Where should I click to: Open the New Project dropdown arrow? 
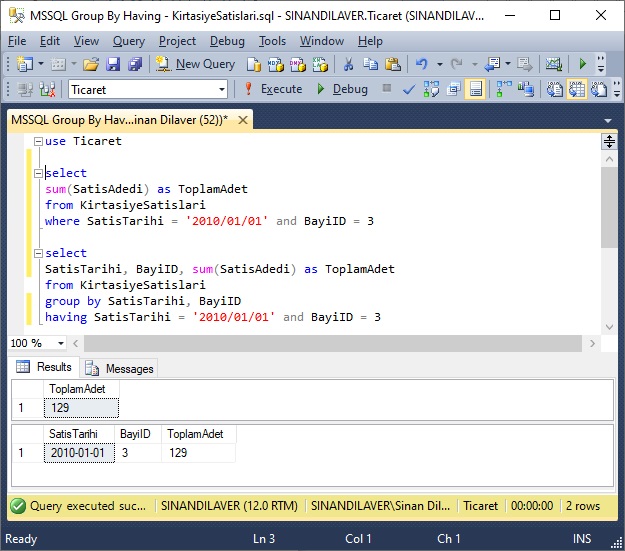[41, 64]
